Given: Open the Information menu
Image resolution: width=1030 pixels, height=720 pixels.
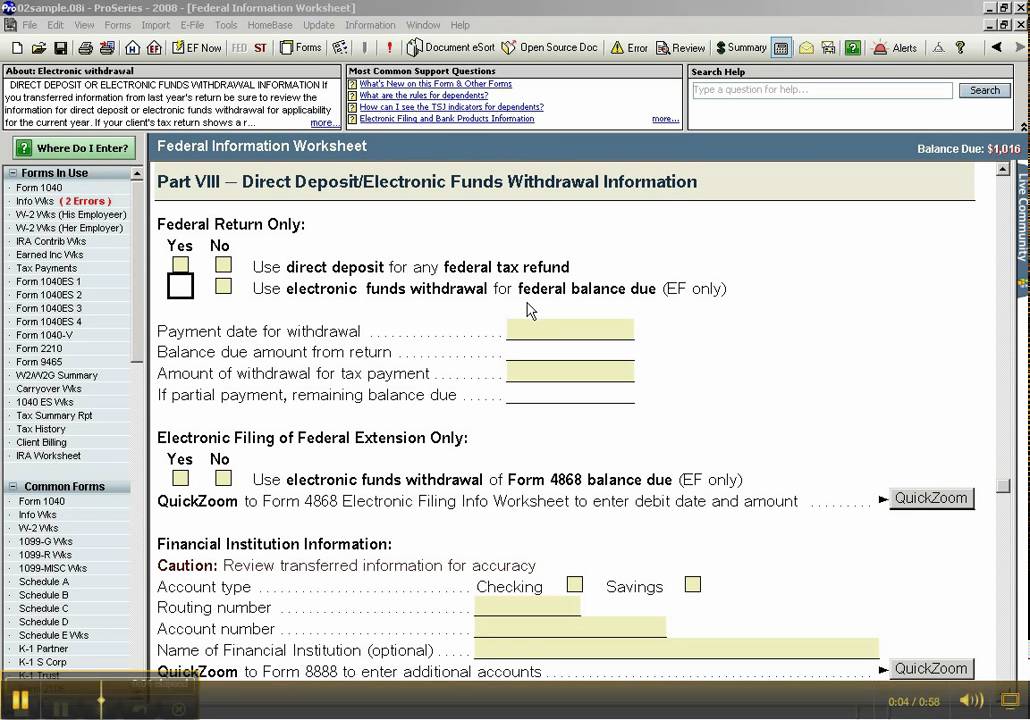Looking at the screenshot, I should 370,25.
